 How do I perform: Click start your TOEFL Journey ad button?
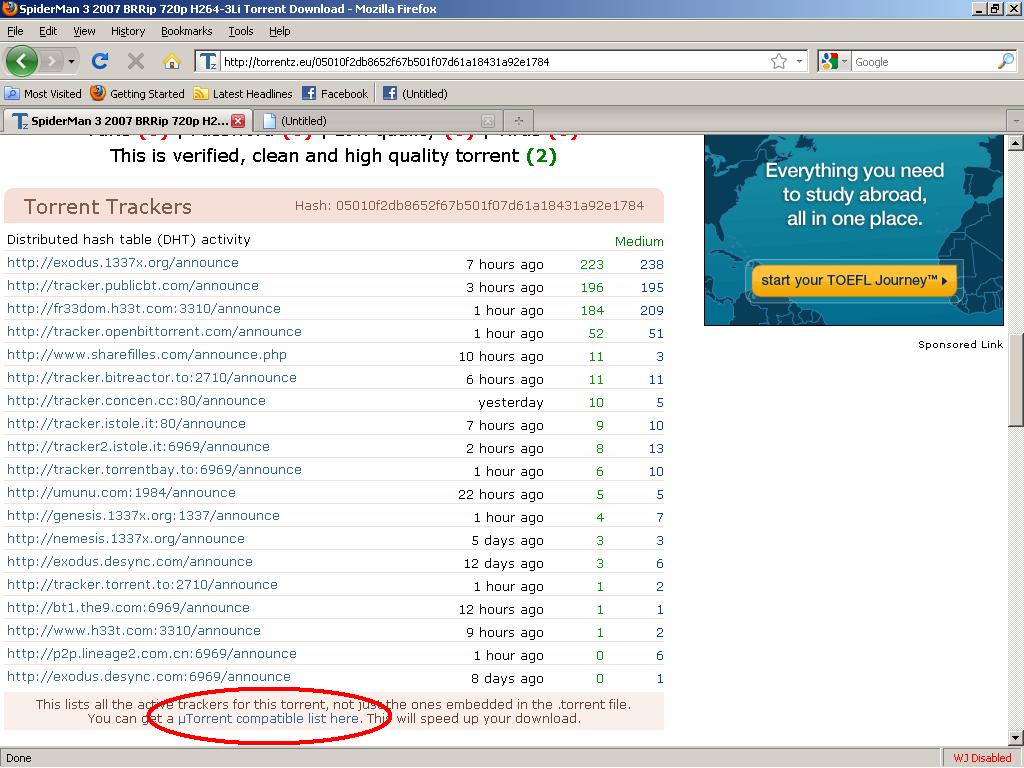(x=854, y=281)
